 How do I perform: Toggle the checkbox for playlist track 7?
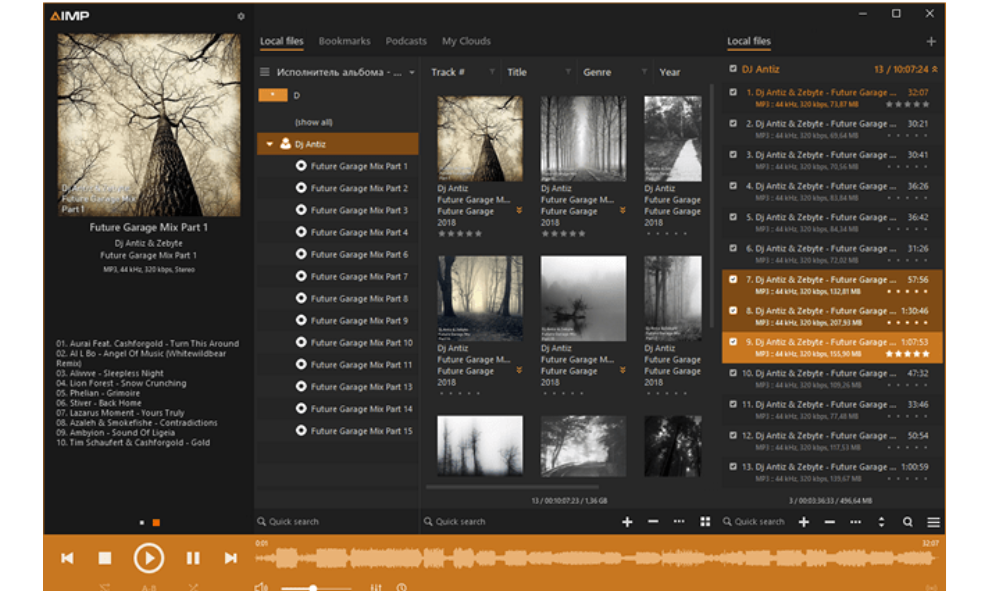click(x=733, y=280)
